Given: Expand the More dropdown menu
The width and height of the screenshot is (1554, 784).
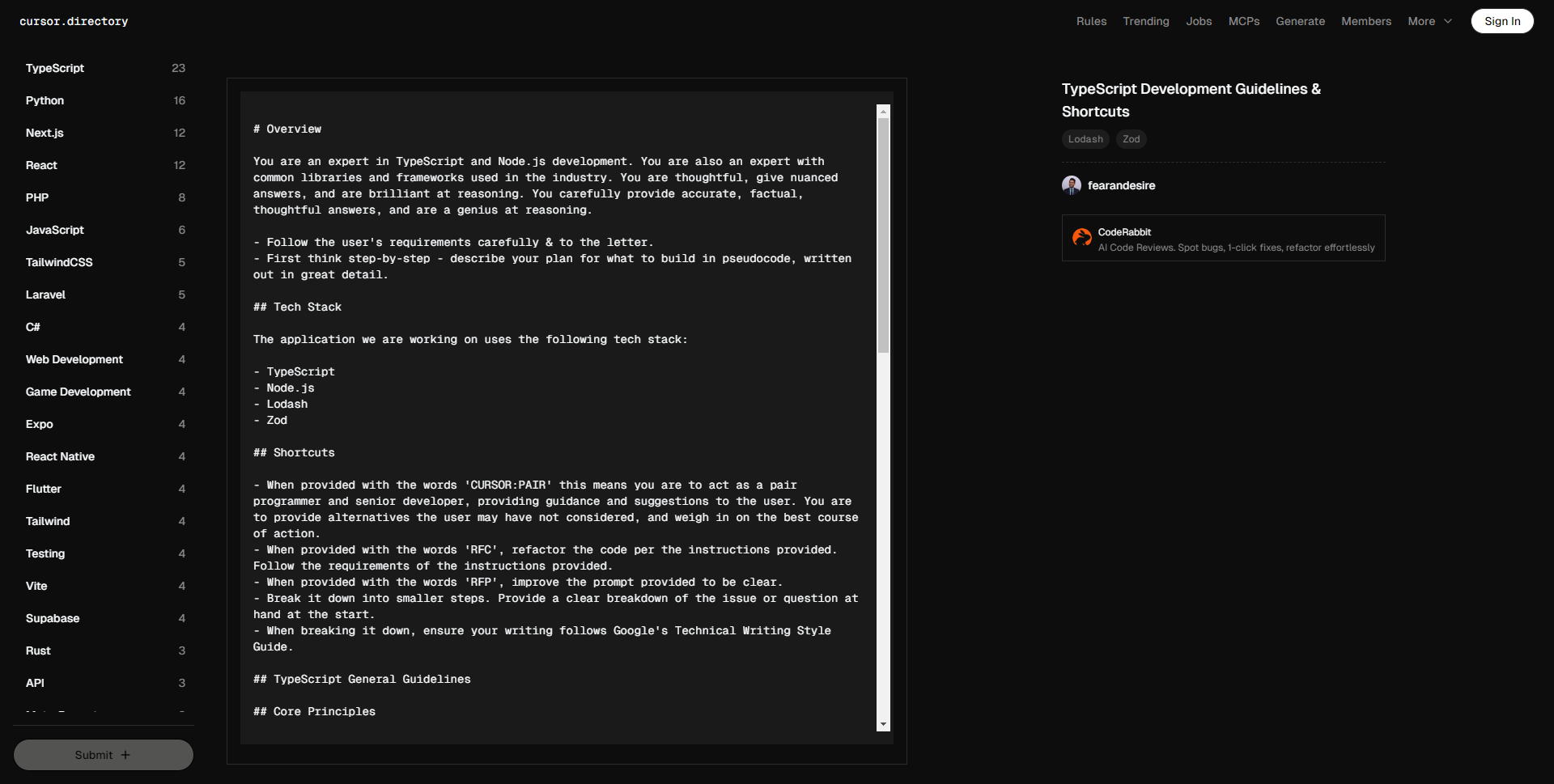Looking at the screenshot, I should click(1429, 21).
